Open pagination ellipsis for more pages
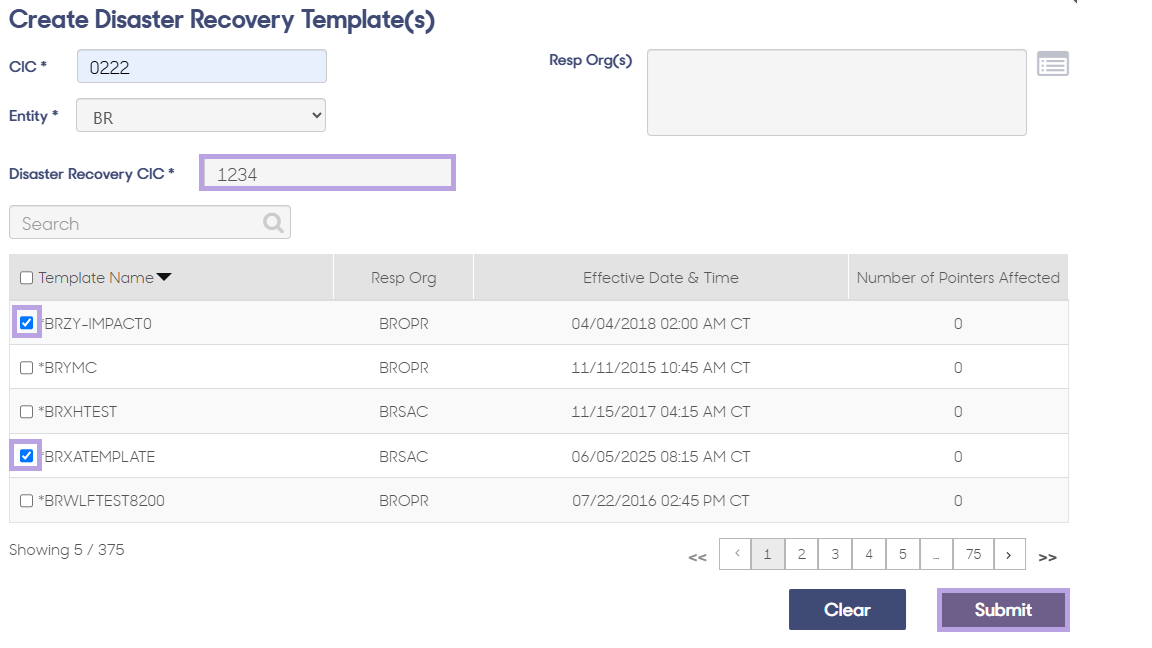The height and width of the screenshot is (648, 1152). click(x=936, y=554)
